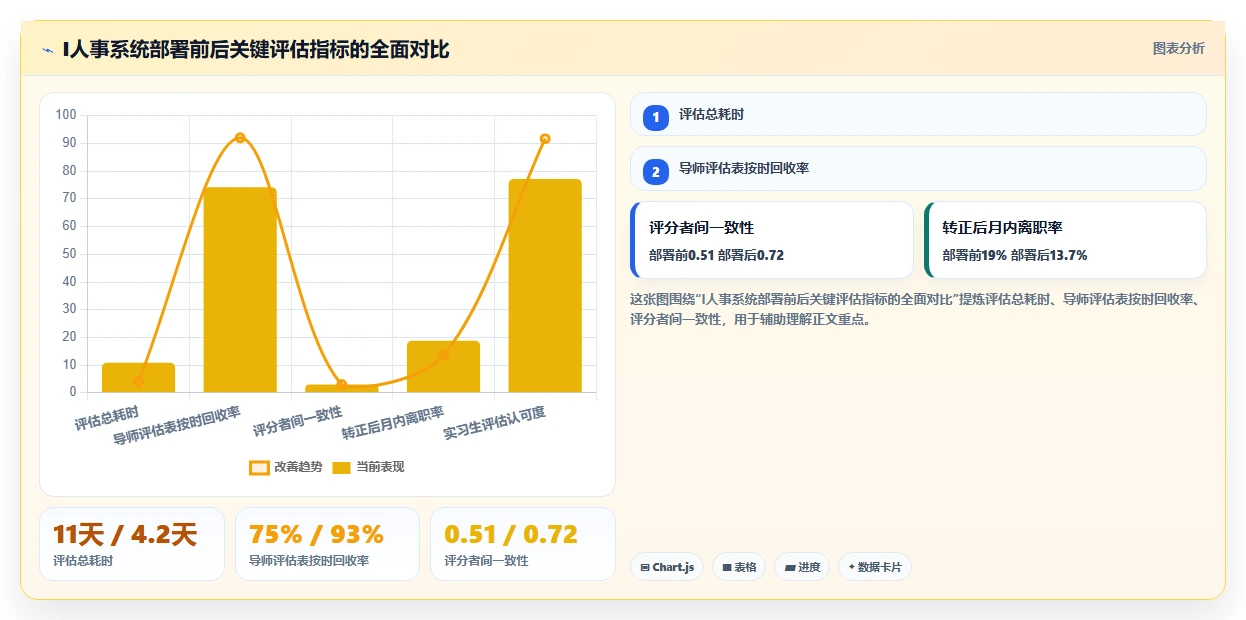
Task: Click the lightning icon beside the title
Action: 47,49
